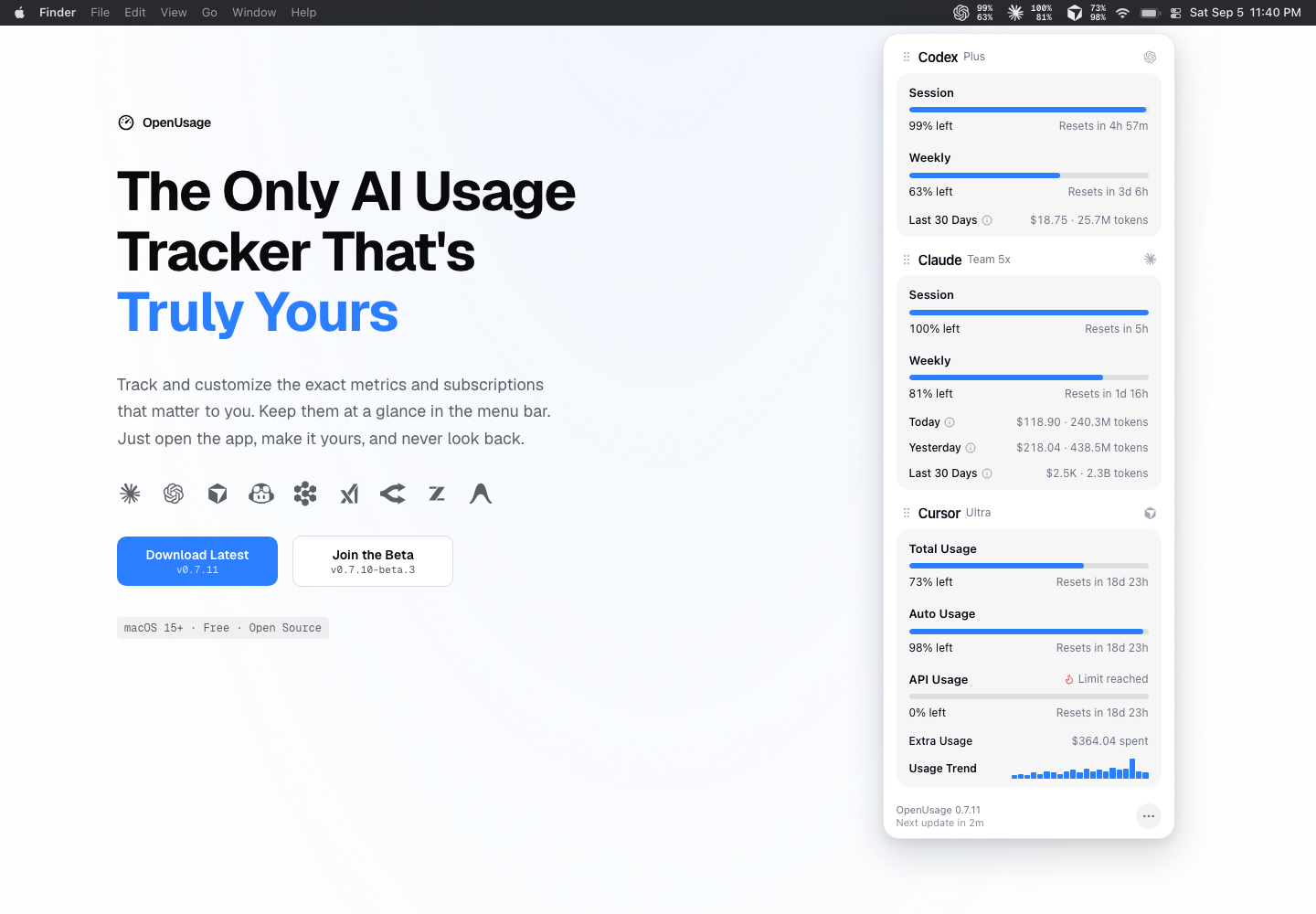Click the Cursor Total Usage progress bar
The height and width of the screenshot is (914, 1316).
[1029, 566]
